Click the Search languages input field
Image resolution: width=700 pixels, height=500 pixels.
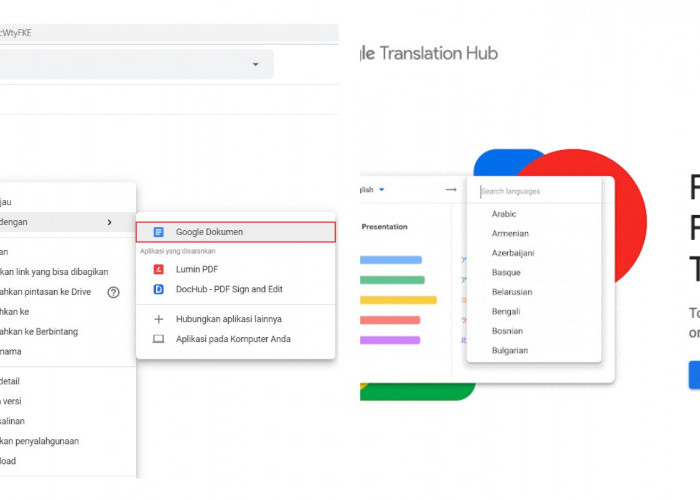coord(535,191)
